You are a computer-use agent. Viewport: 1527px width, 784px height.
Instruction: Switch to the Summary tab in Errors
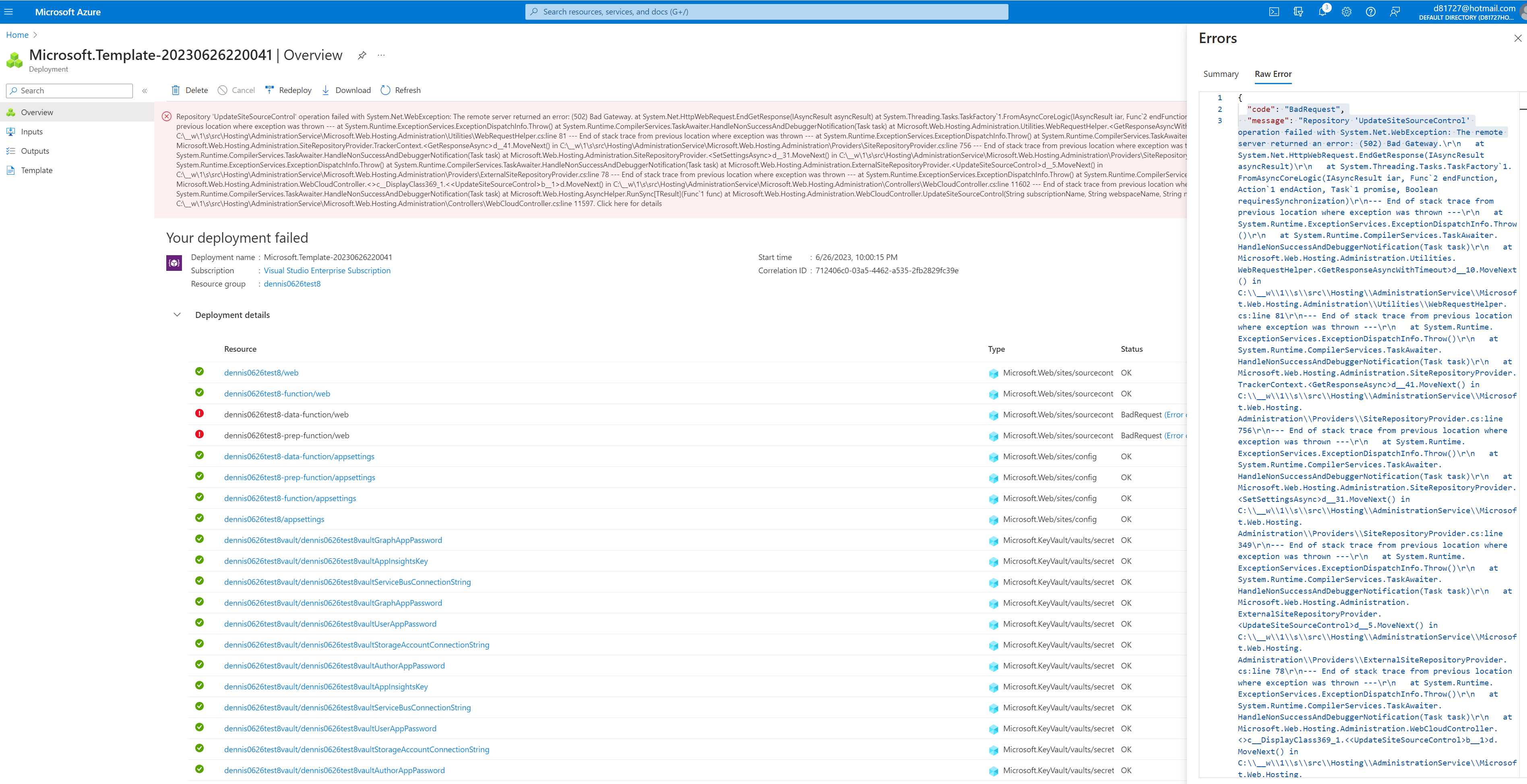click(1221, 74)
